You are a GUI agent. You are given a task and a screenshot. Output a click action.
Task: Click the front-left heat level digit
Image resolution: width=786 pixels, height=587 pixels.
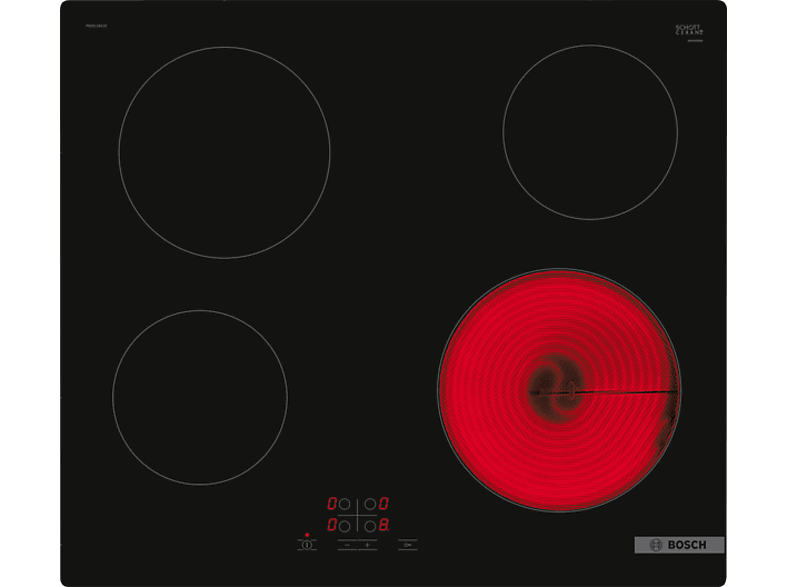click(x=332, y=524)
